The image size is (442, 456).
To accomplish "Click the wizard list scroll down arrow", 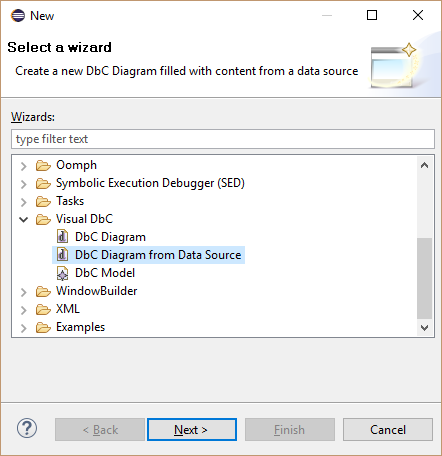I will [x=424, y=328].
